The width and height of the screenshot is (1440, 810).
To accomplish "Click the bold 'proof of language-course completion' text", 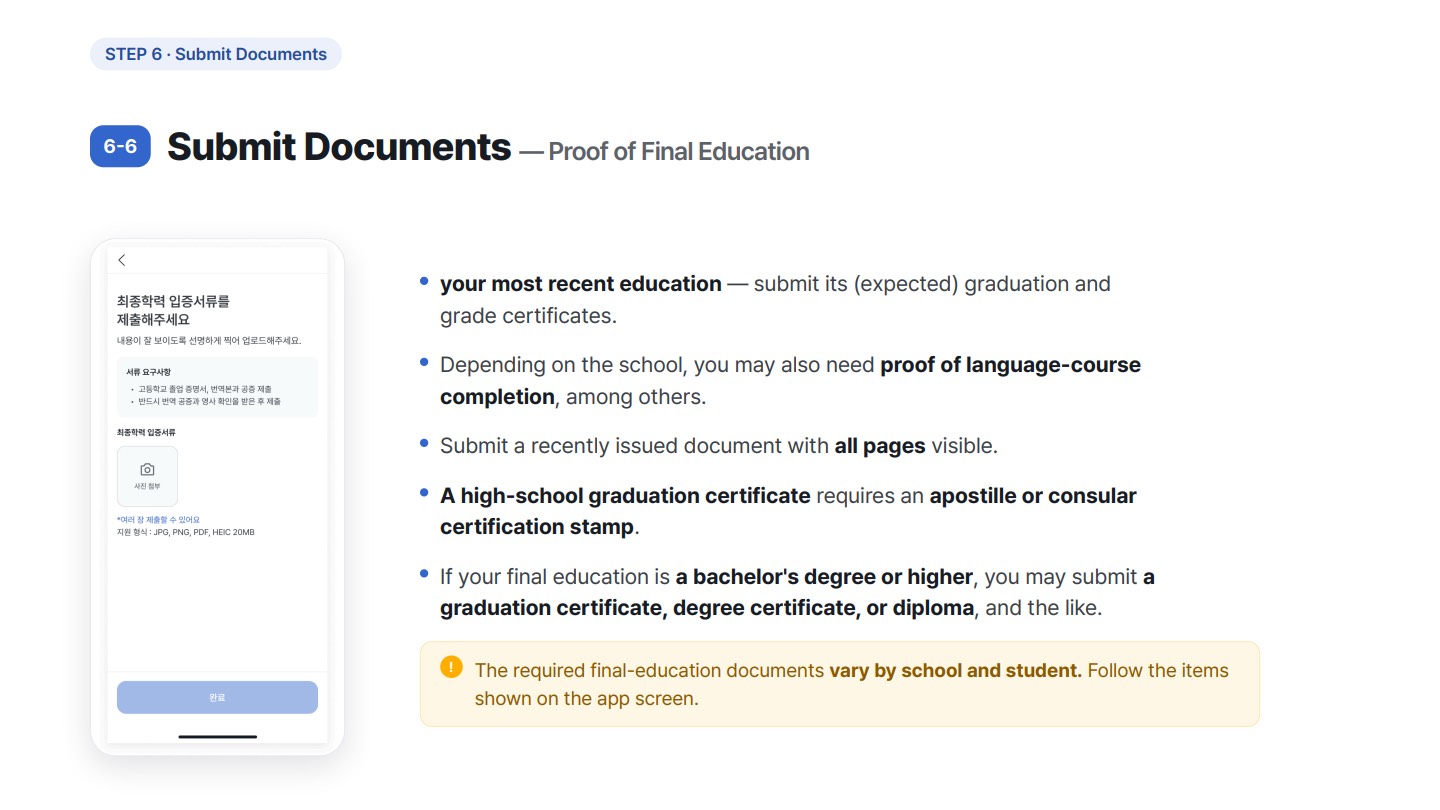I will (x=790, y=381).
